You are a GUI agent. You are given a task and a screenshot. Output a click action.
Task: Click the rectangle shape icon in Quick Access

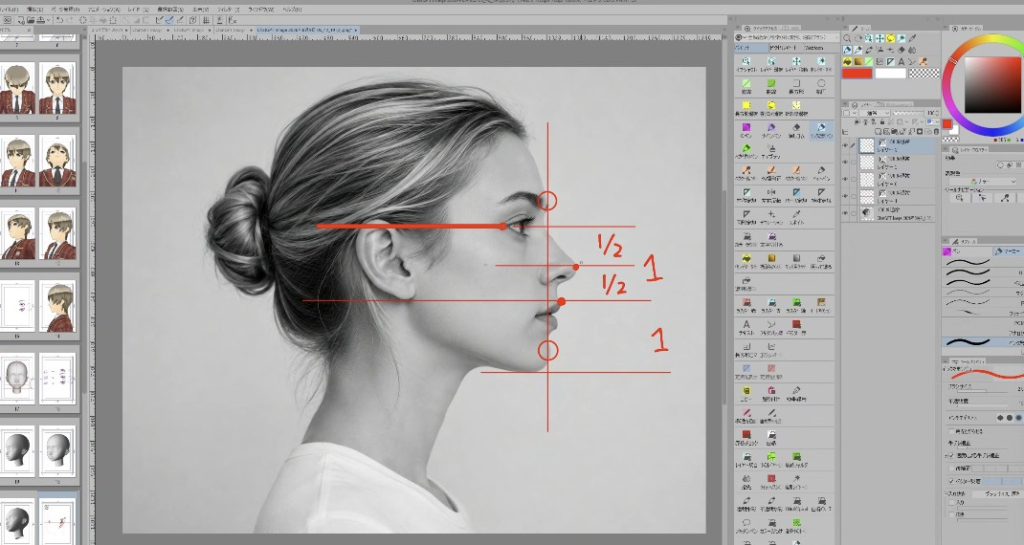point(796,85)
